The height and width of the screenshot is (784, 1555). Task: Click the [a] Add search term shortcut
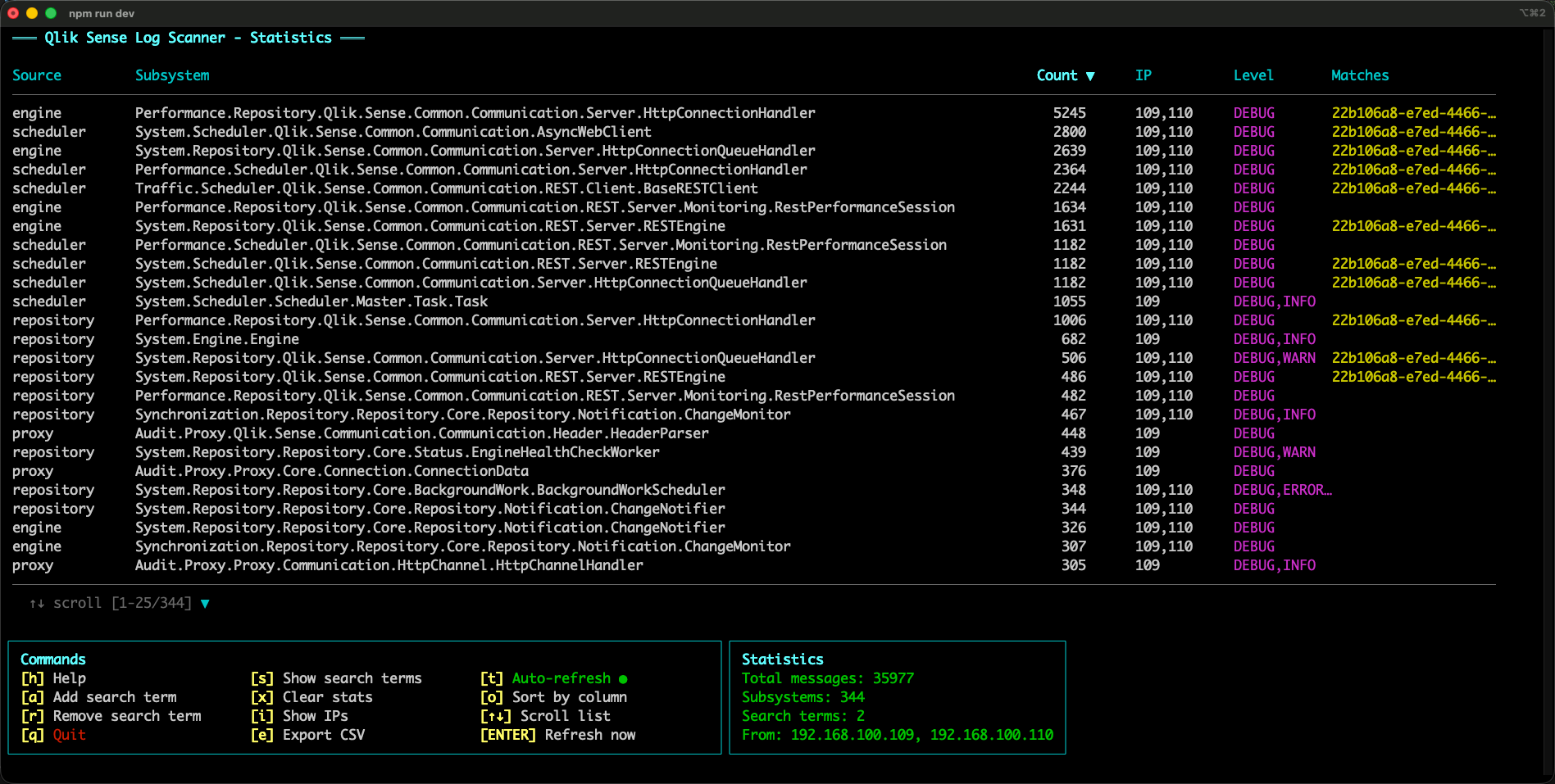pyautogui.click(x=98, y=697)
